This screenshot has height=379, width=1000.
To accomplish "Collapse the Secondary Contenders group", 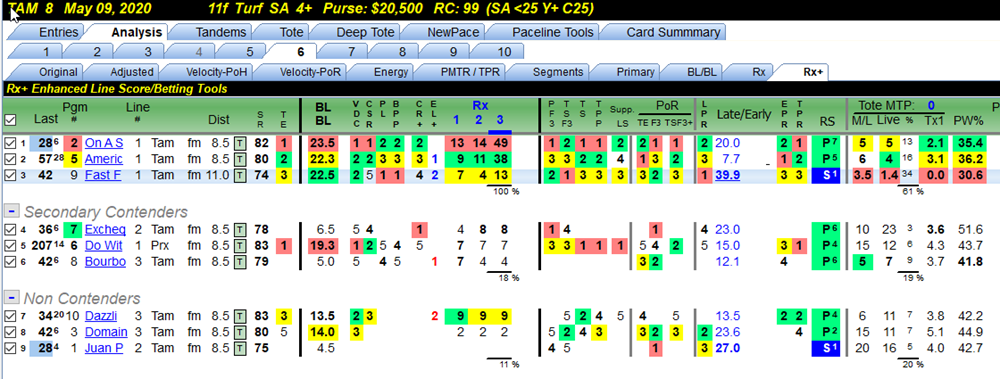I will point(11,212).
